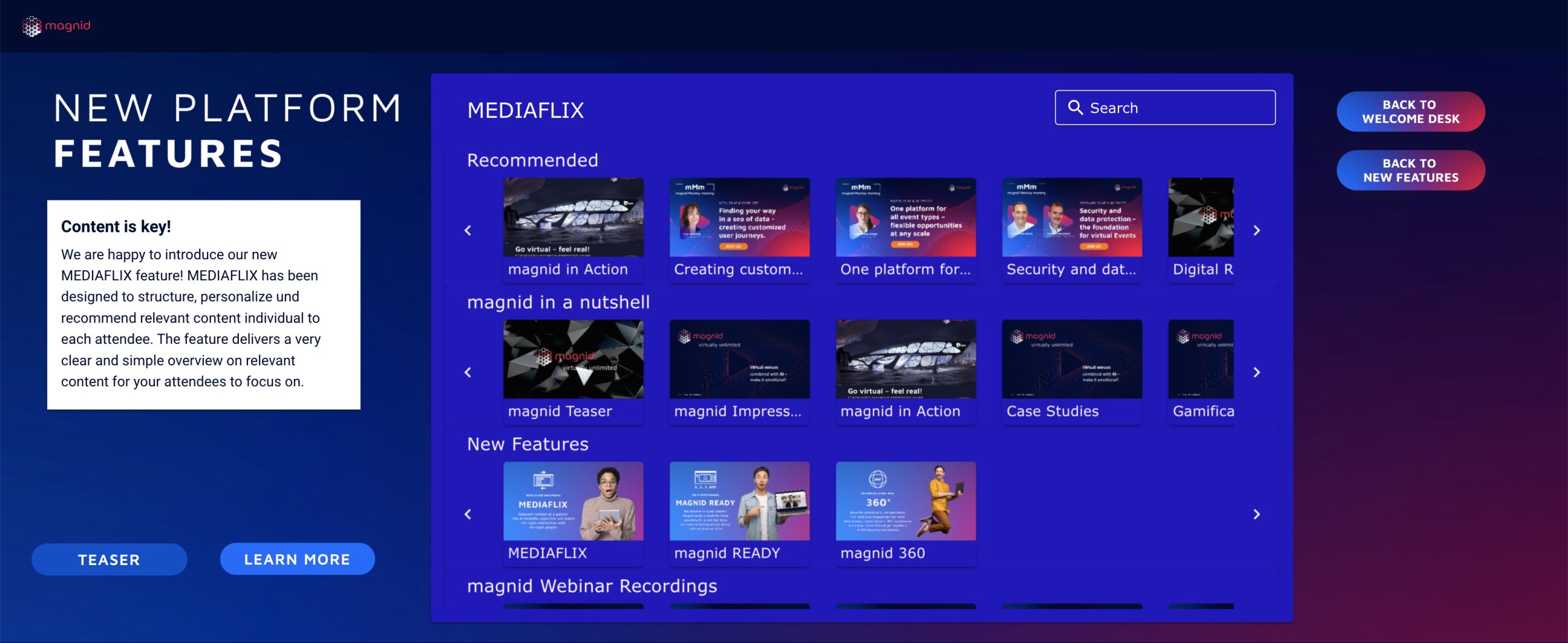
Task: Click the MEDIAFLIX panel title
Action: click(526, 110)
